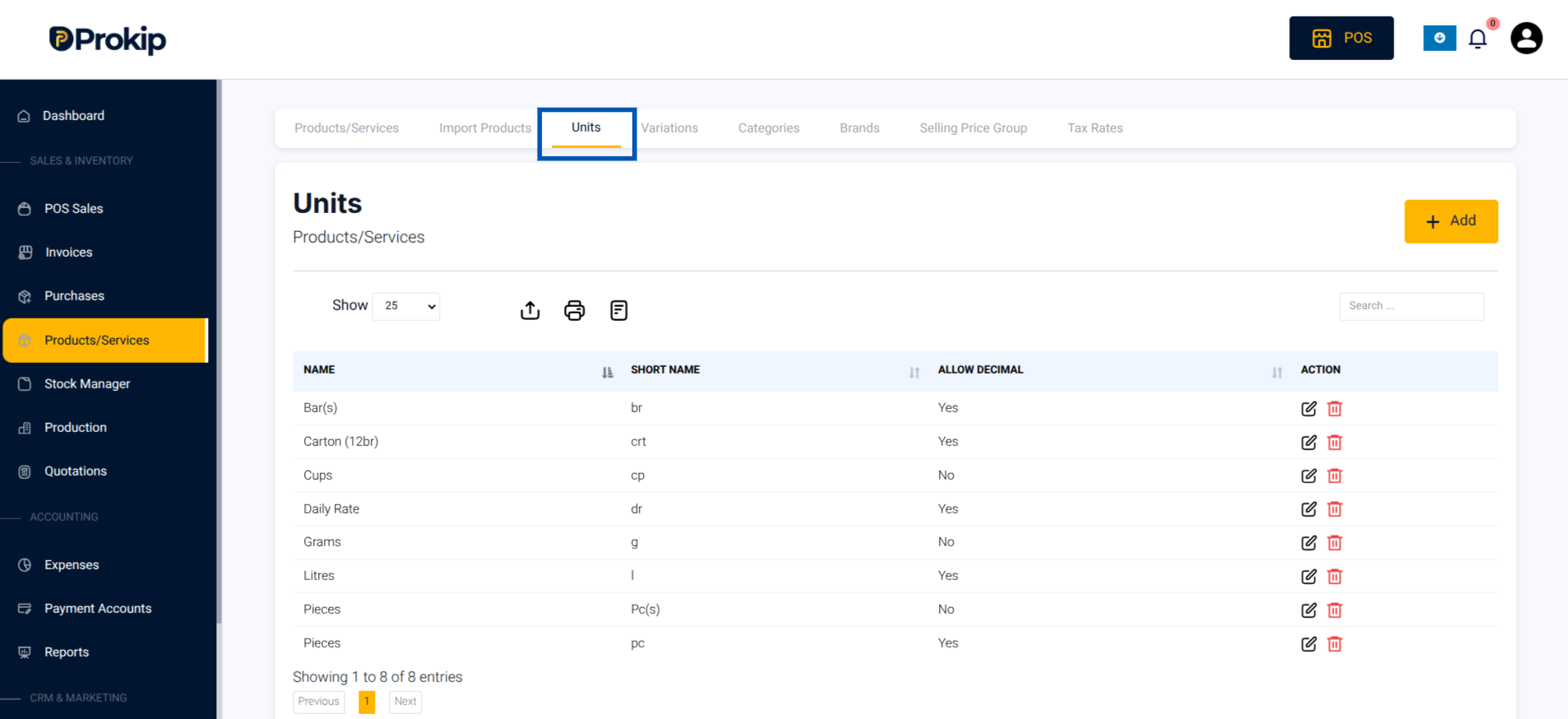Edit the Carton (12br) unit
This screenshot has height=719, width=1568.
[x=1309, y=443]
